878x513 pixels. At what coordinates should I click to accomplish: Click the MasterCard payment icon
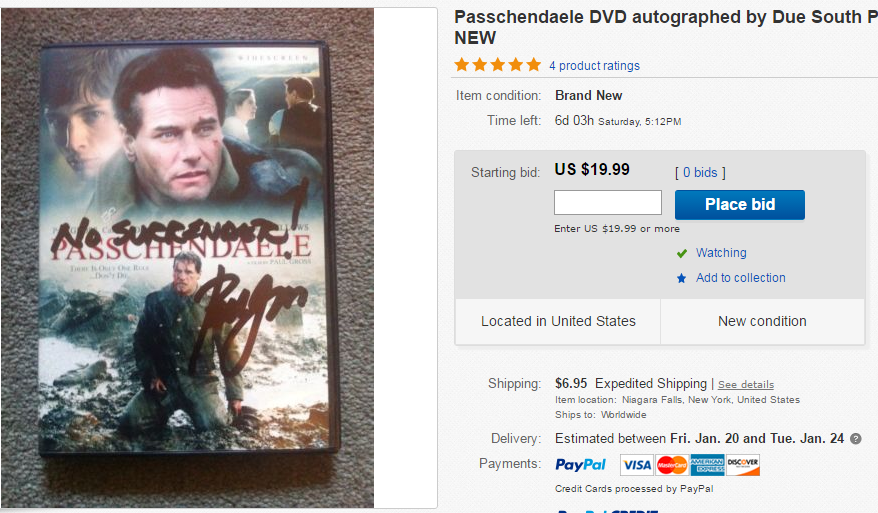672,464
